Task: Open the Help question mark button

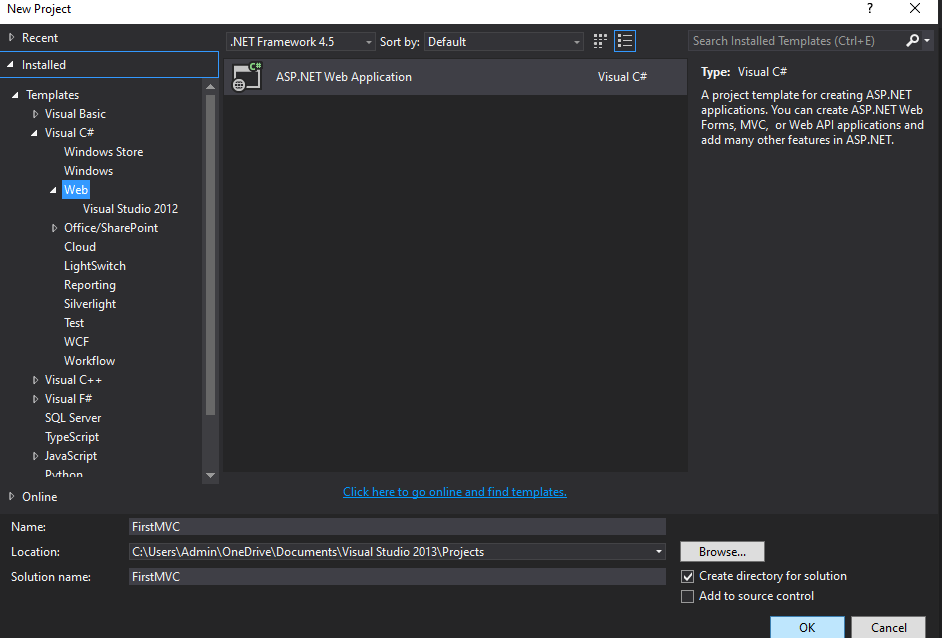Action: coord(869,8)
